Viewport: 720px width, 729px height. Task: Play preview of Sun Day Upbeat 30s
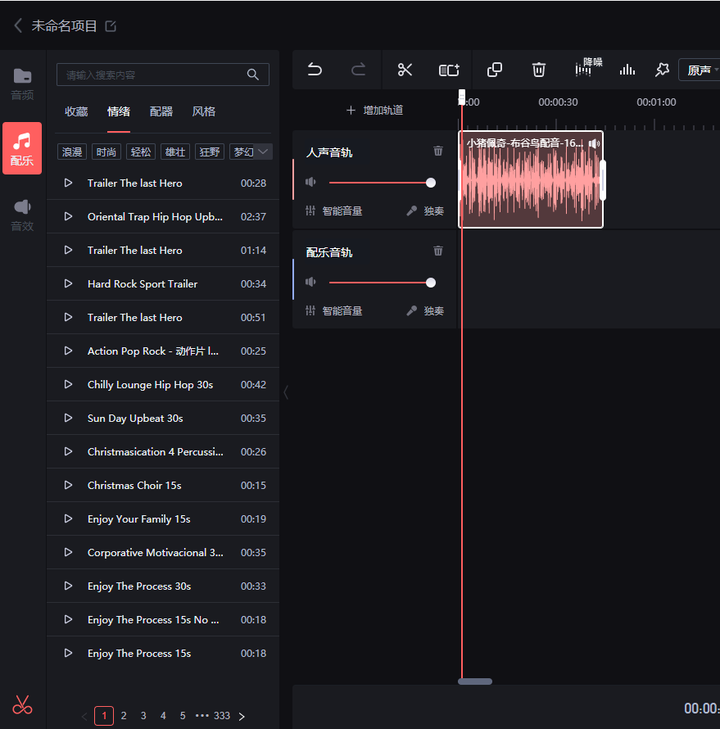(x=68, y=418)
